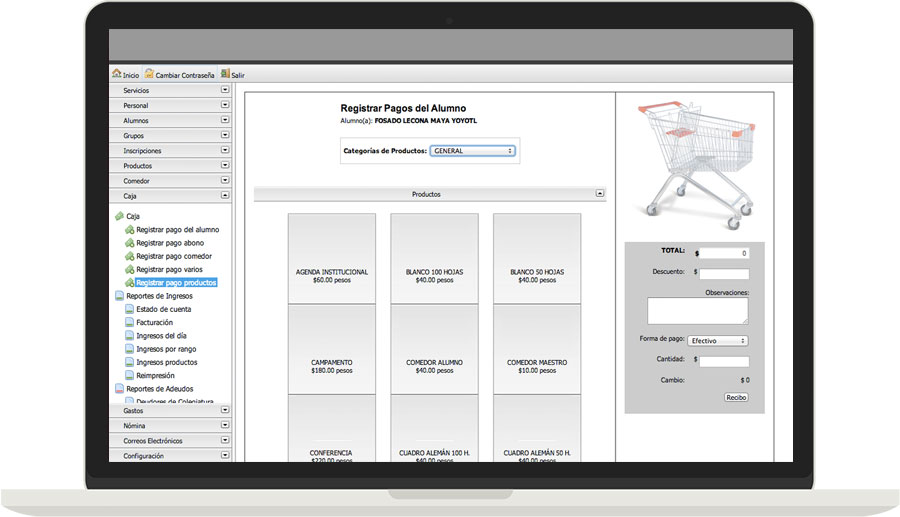The image size is (900, 517).
Task: Click the Cambiar Contraseña key icon
Action: click(x=149, y=73)
